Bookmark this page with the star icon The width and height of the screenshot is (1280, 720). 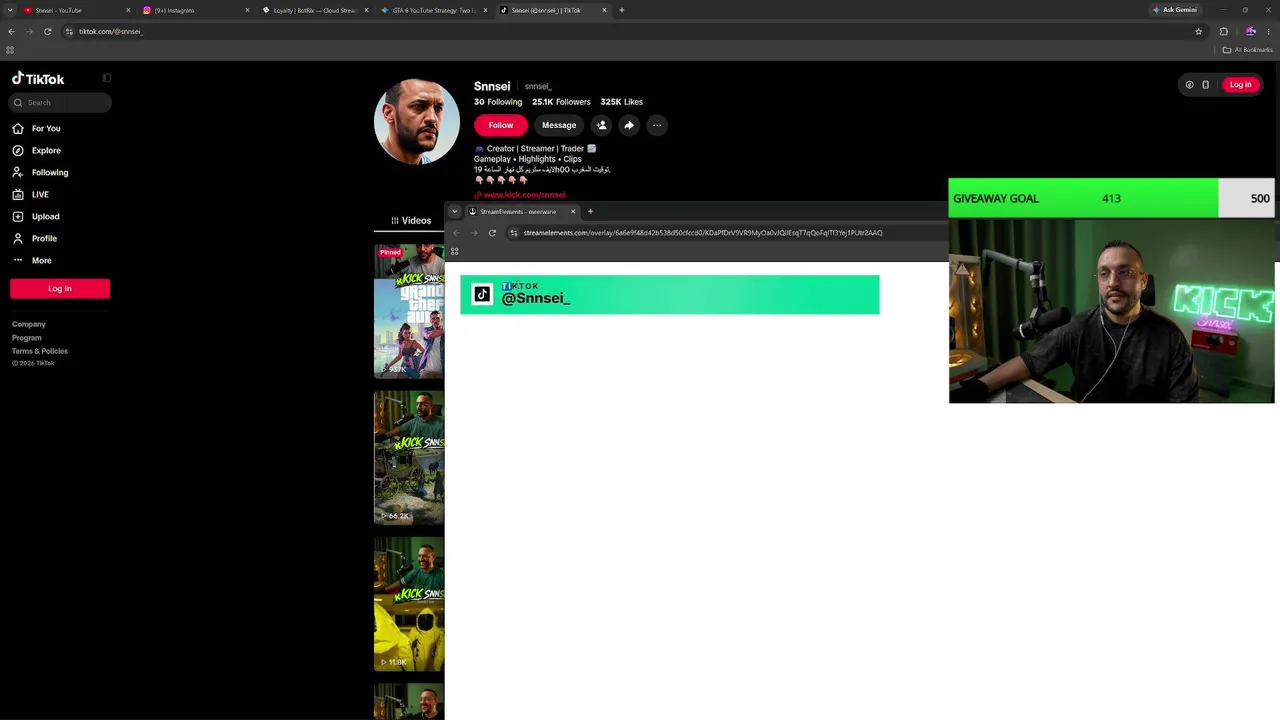coord(1198,31)
